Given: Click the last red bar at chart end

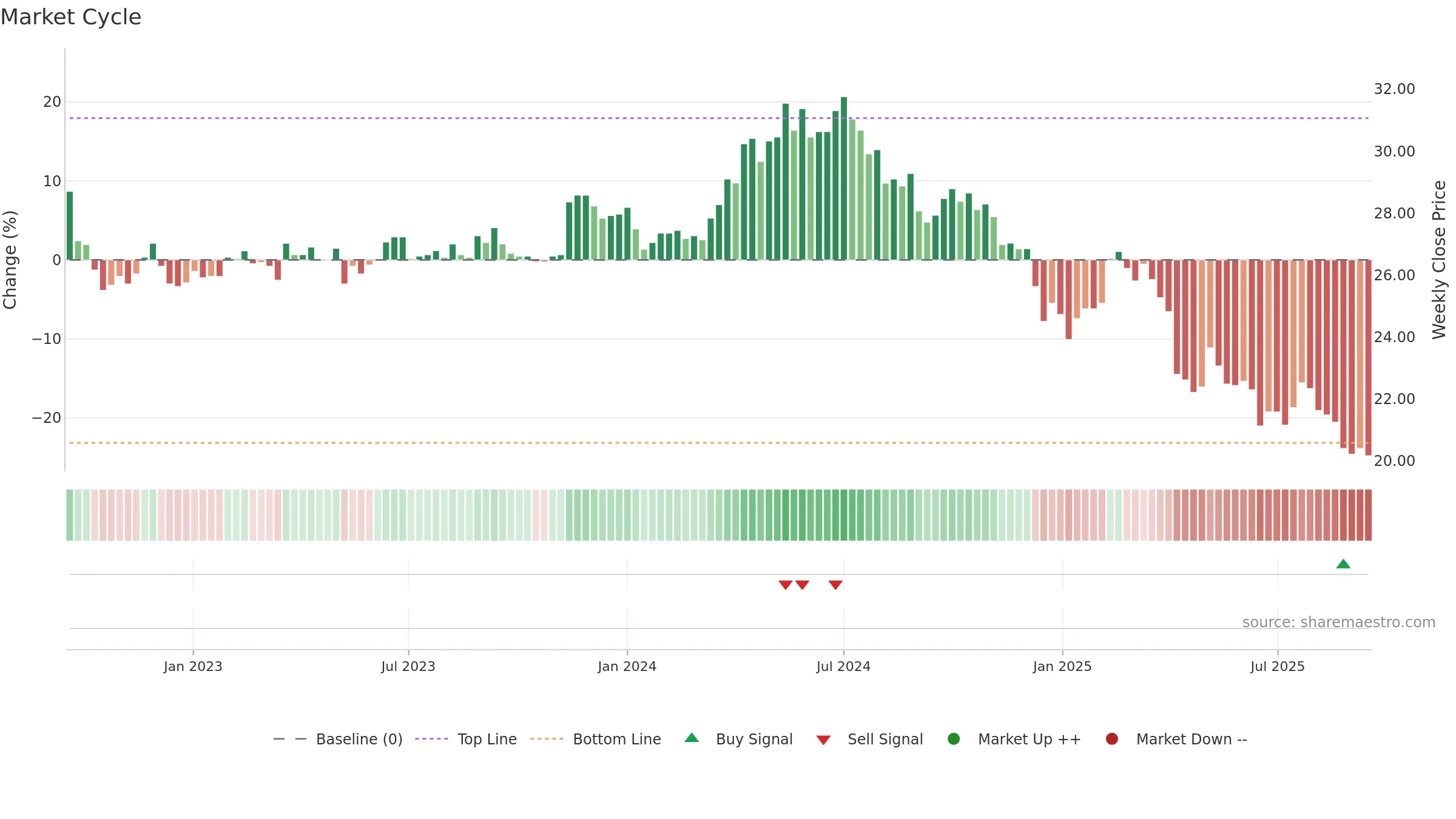Looking at the screenshot, I should pyautogui.click(x=1368, y=357).
